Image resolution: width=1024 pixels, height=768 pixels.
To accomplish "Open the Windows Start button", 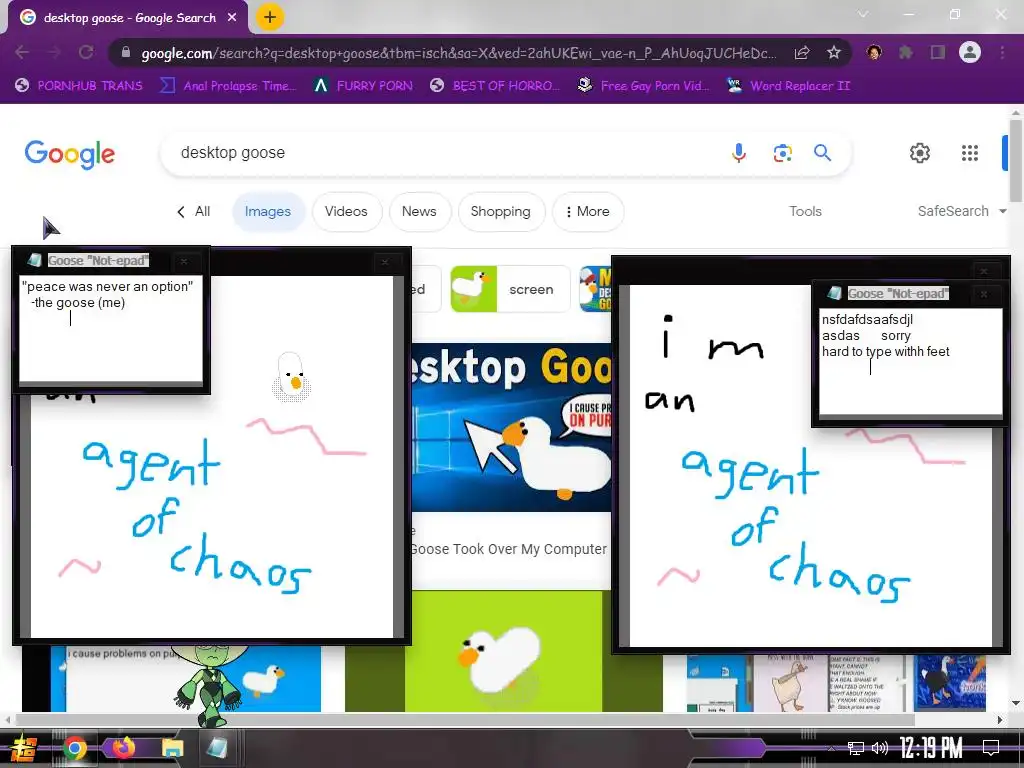I will (24, 748).
